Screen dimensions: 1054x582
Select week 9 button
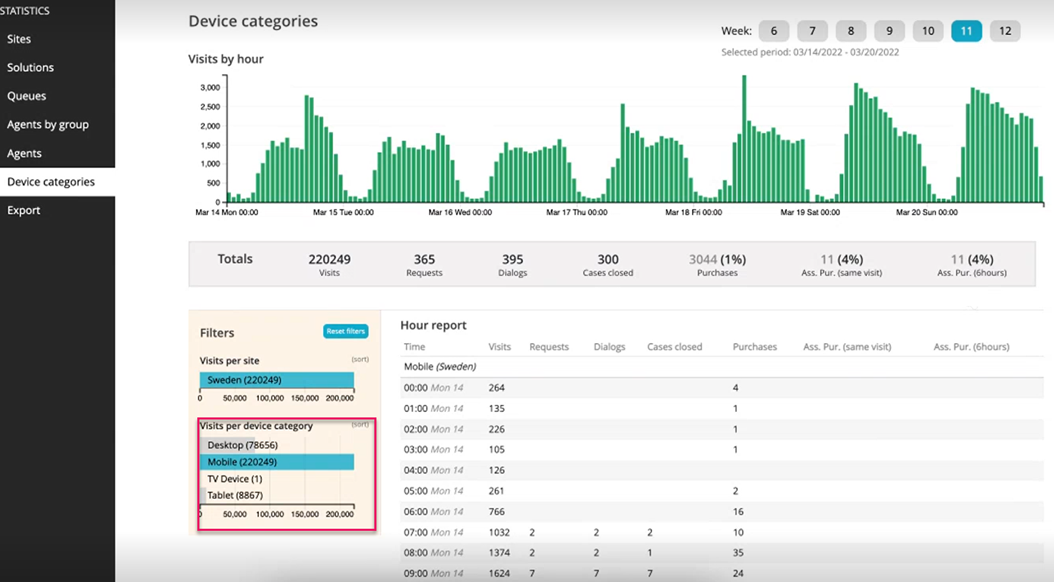pyautogui.click(x=889, y=31)
